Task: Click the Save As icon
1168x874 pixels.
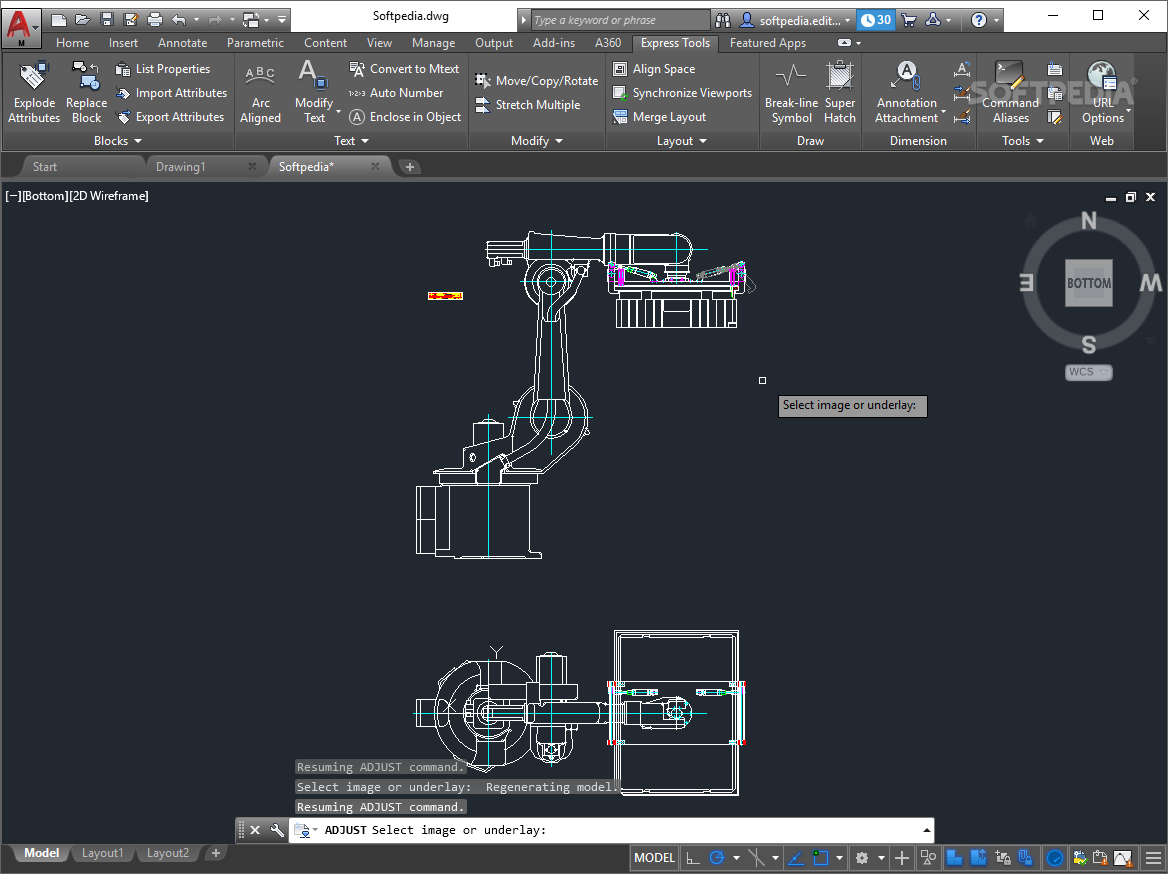Action: click(130, 20)
